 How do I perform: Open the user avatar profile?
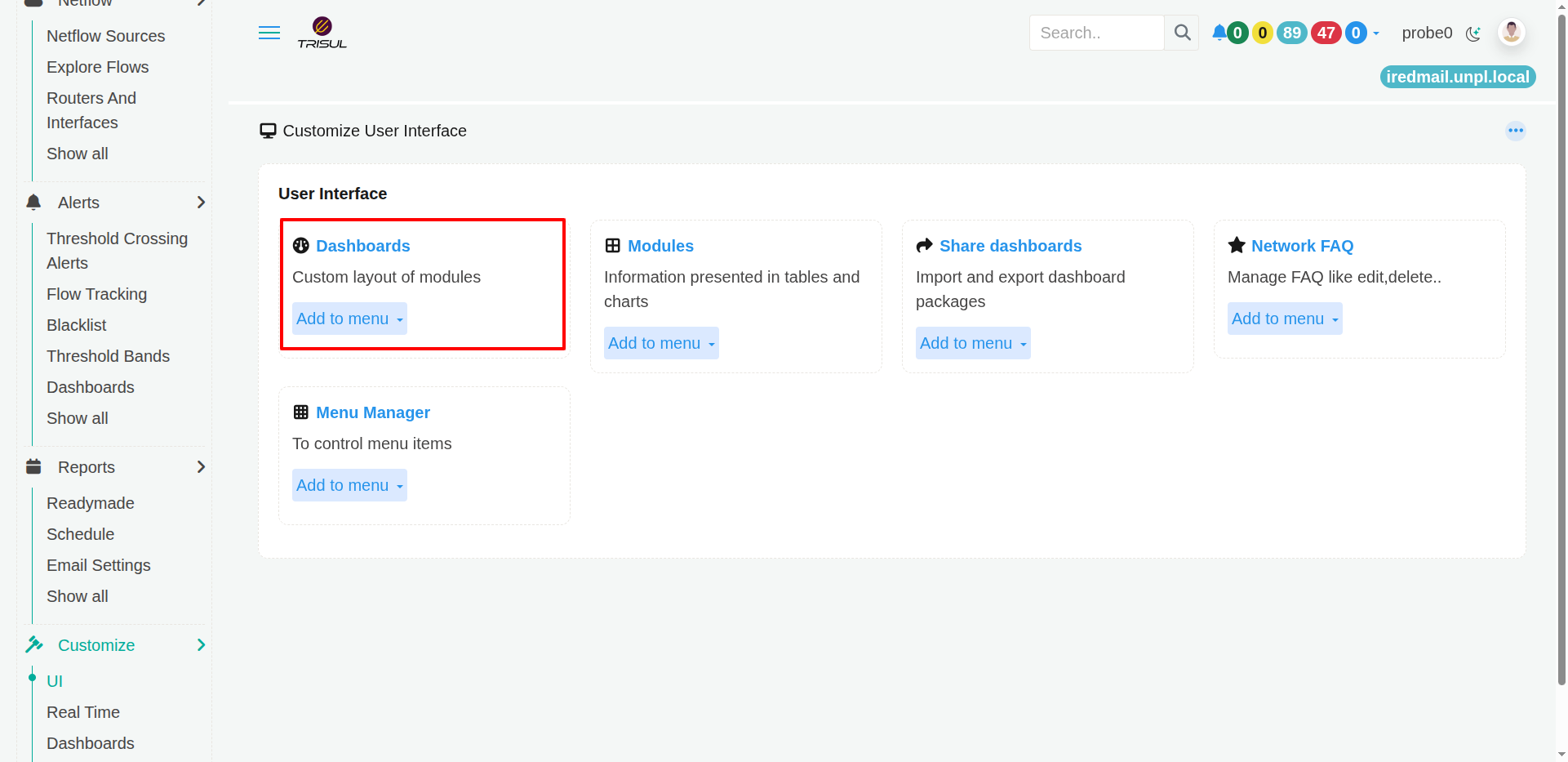1512,32
